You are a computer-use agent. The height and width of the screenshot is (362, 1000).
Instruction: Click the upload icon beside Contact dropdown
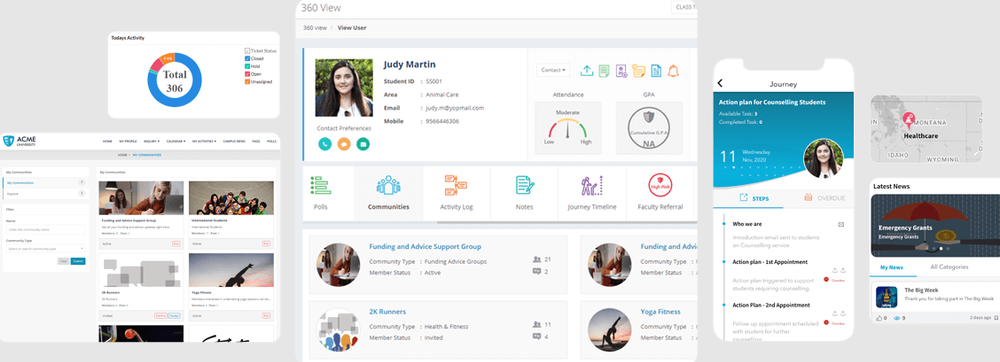pos(587,70)
